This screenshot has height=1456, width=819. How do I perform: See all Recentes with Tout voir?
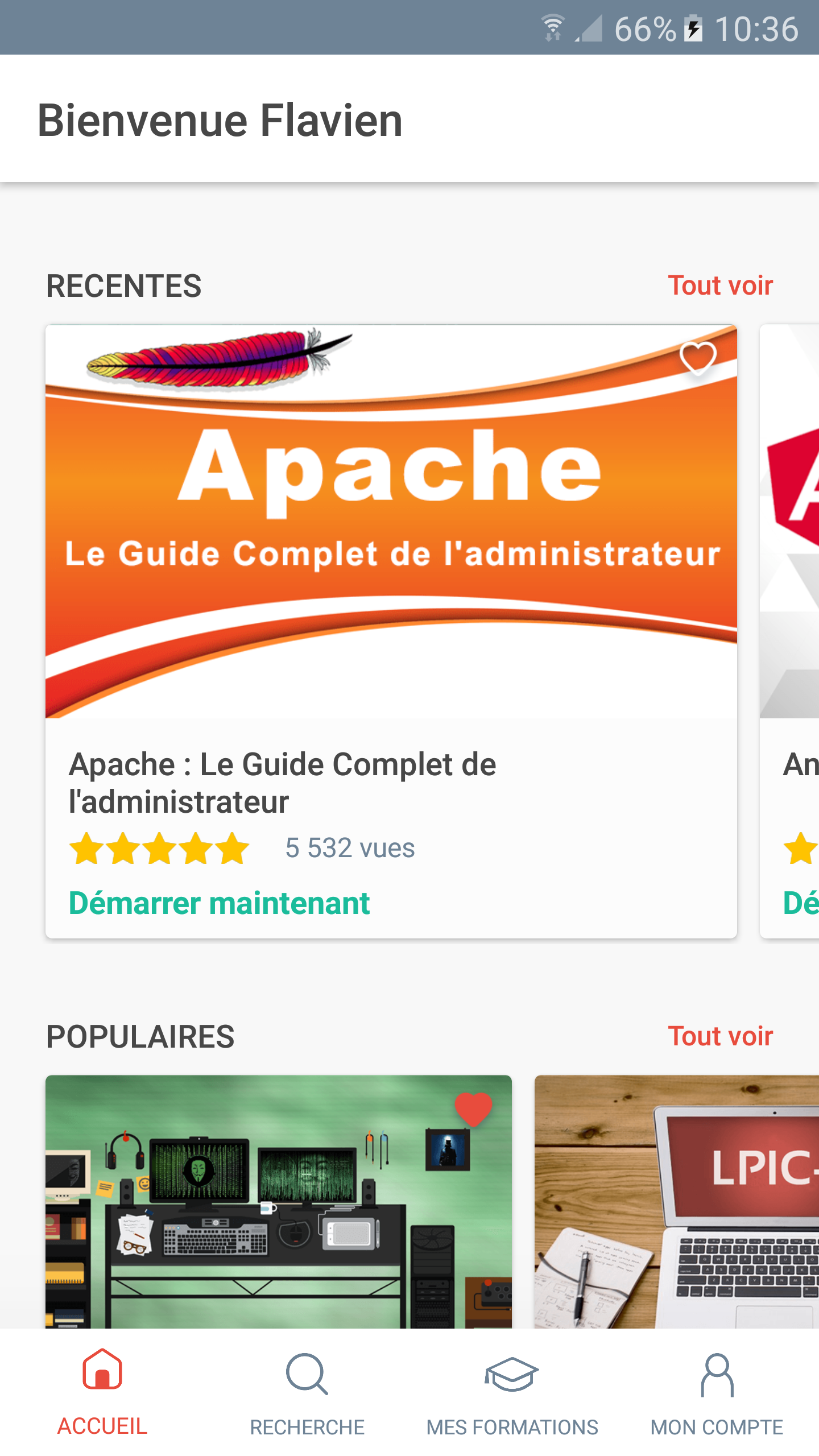[x=720, y=286]
